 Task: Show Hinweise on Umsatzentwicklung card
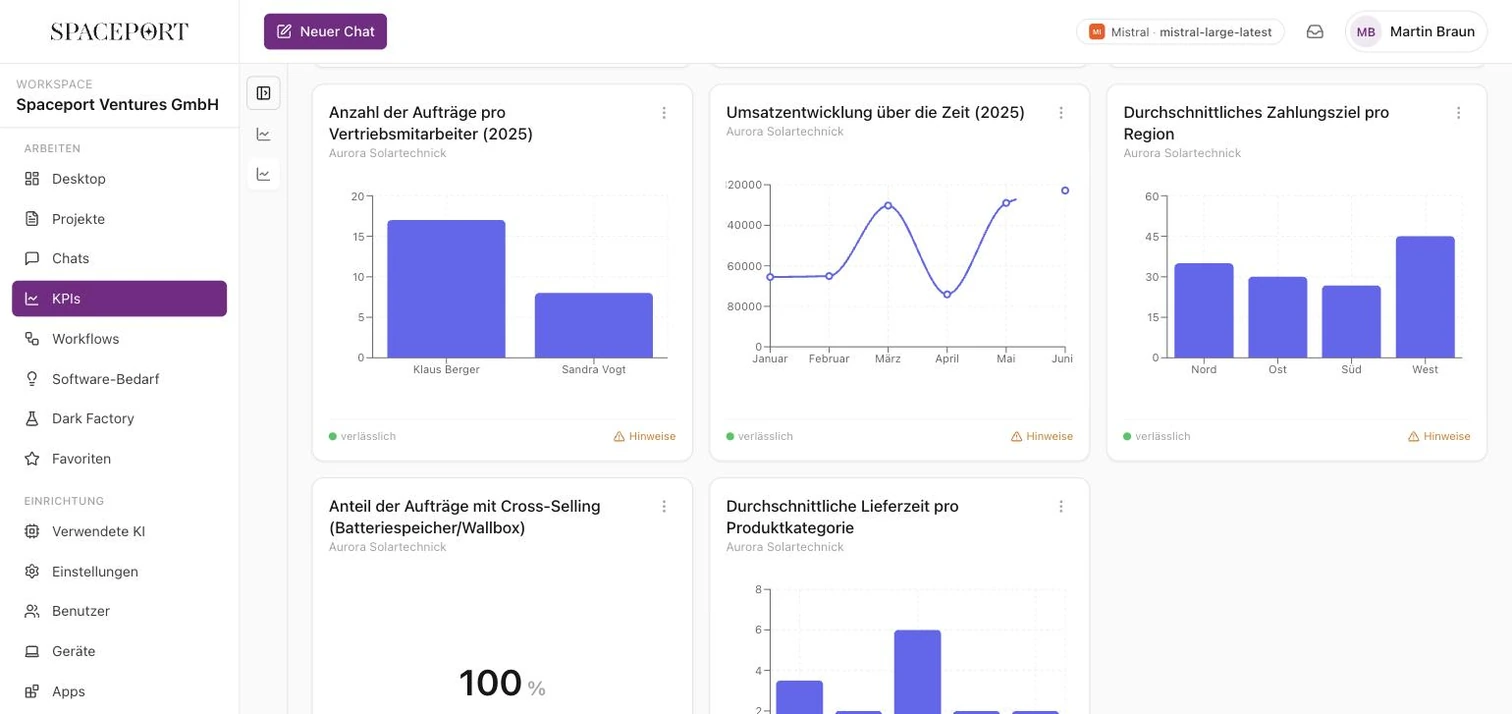point(1042,436)
